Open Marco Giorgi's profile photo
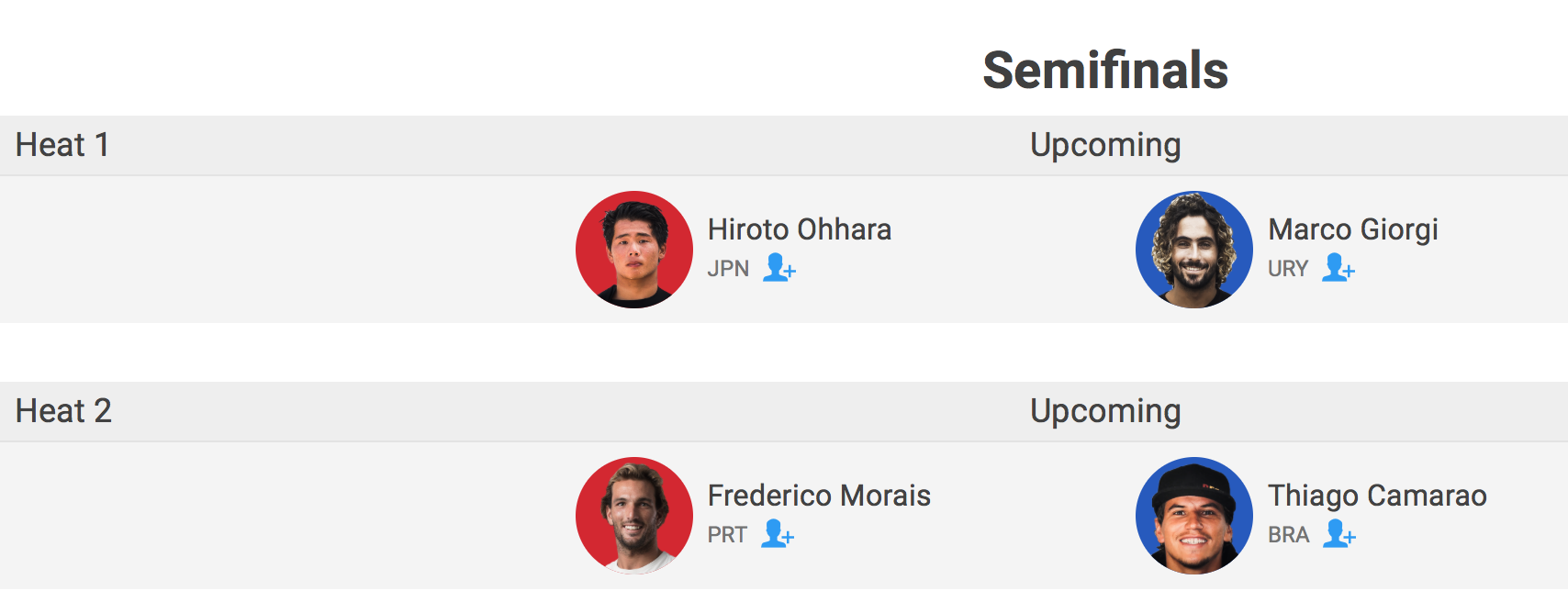Viewport: 1568px width, 591px height. tap(1194, 250)
